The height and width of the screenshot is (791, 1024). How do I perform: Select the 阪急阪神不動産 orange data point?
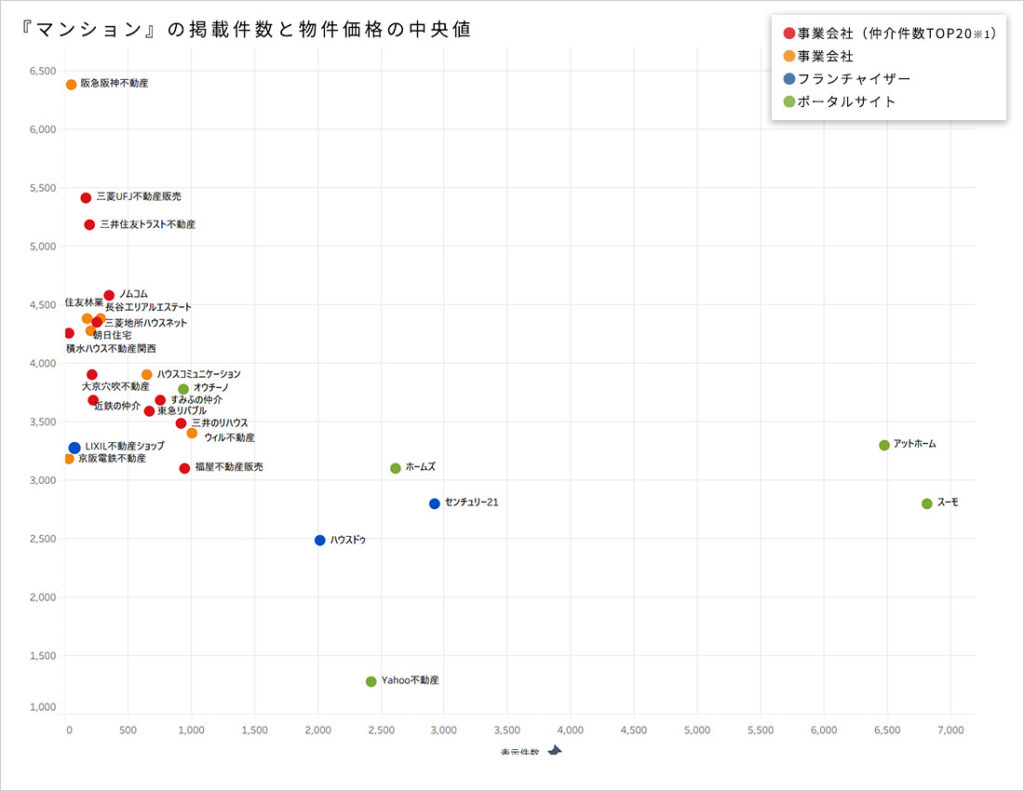click(x=71, y=85)
